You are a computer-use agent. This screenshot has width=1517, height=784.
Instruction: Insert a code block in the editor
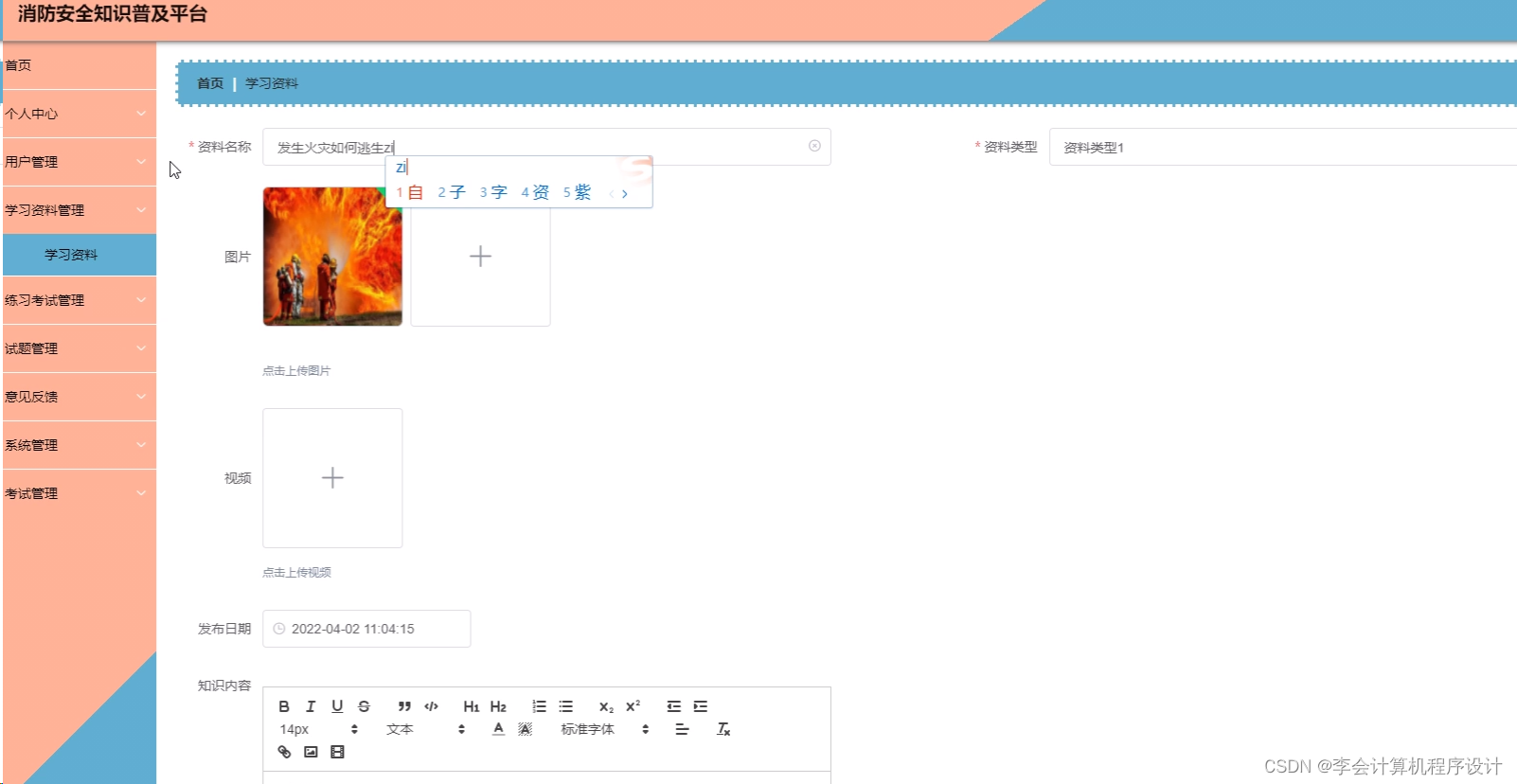point(431,706)
